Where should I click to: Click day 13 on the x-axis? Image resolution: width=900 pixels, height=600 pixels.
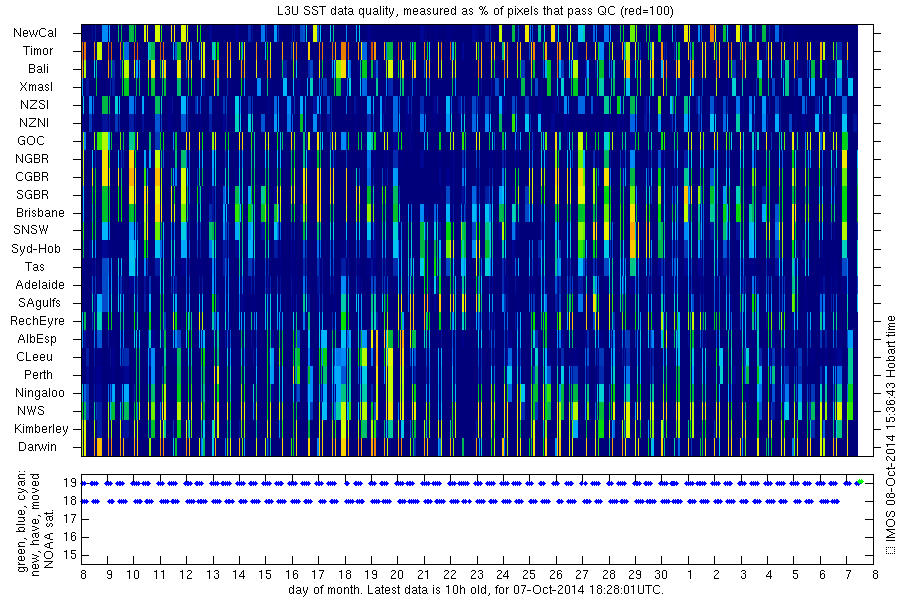(x=212, y=575)
